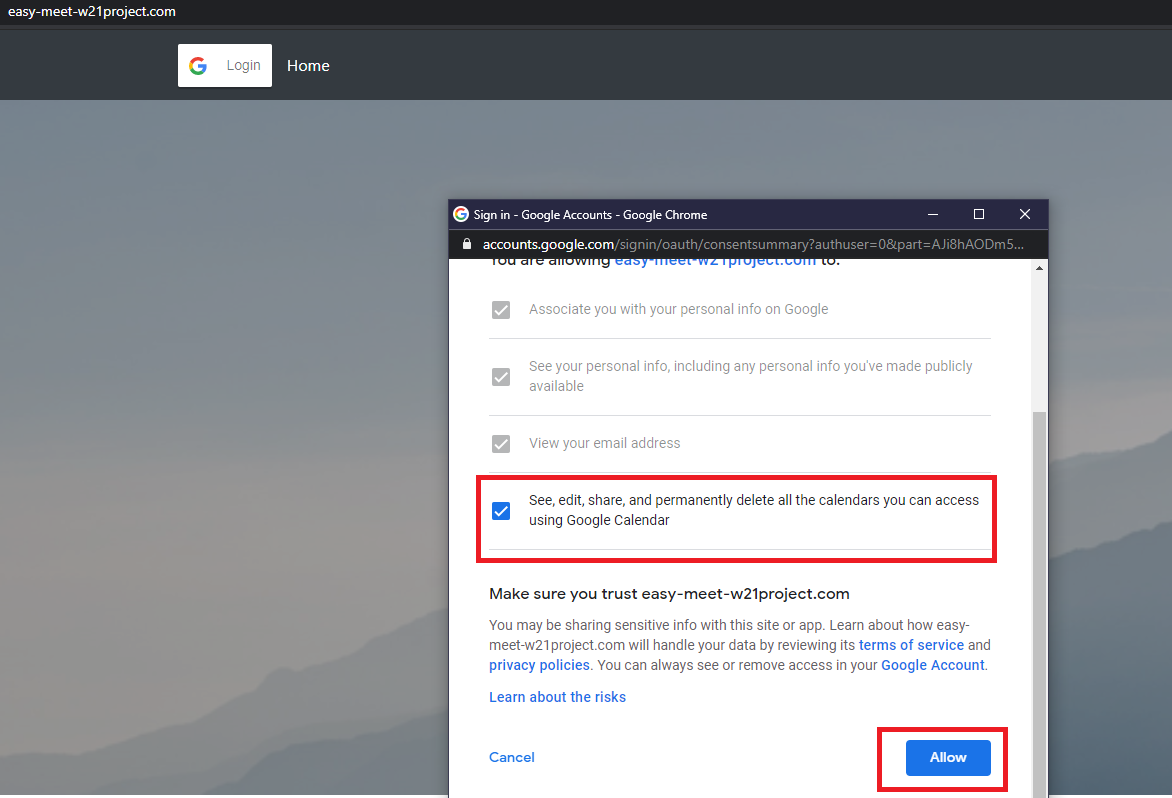The image size is (1172, 798).
Task: Toggle 'Associate you with your personal info' checkbox
Action: pyautogui.click(x=501, y=309)
